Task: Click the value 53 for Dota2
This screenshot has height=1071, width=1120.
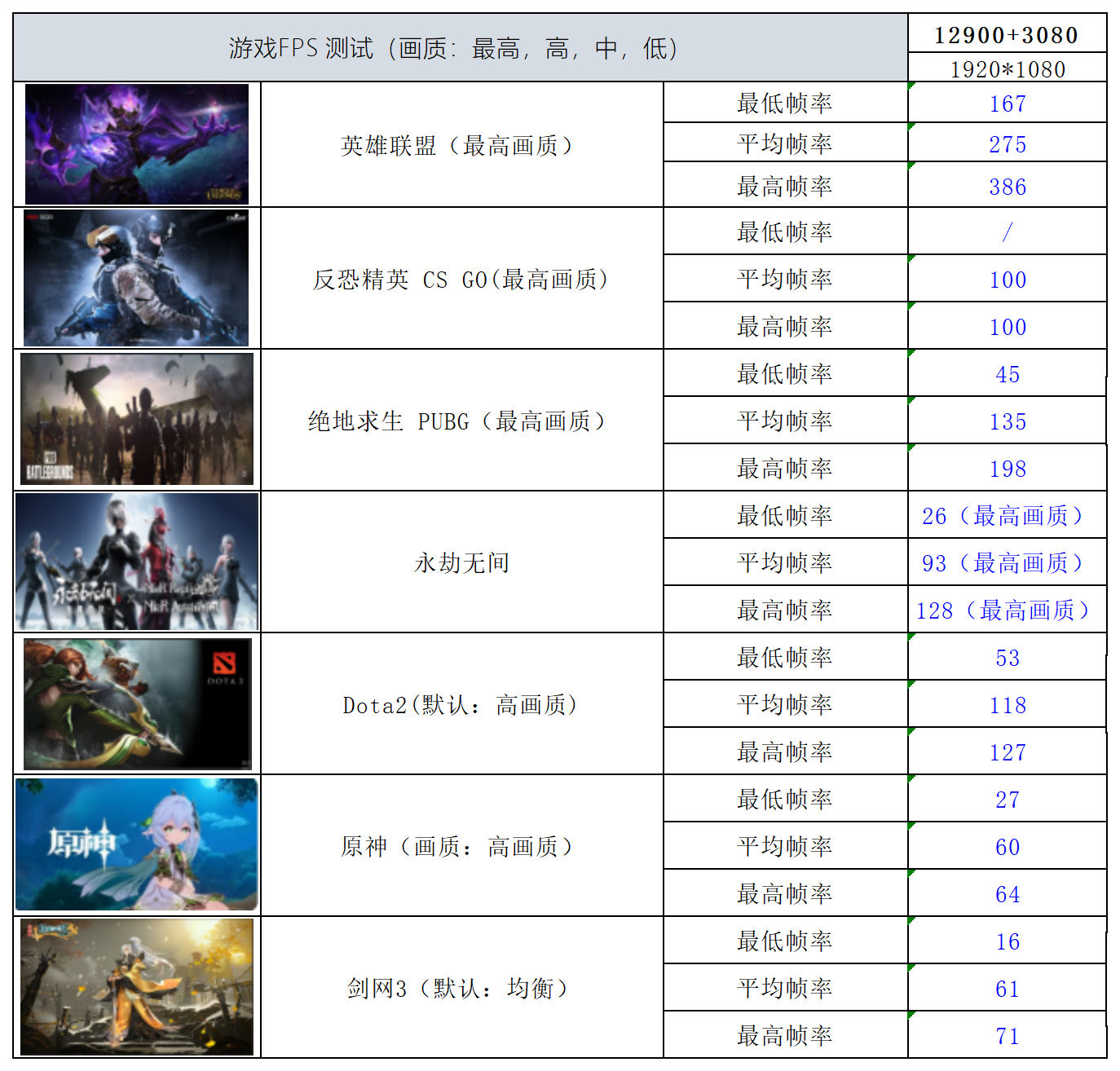Action: point(1008,657)
